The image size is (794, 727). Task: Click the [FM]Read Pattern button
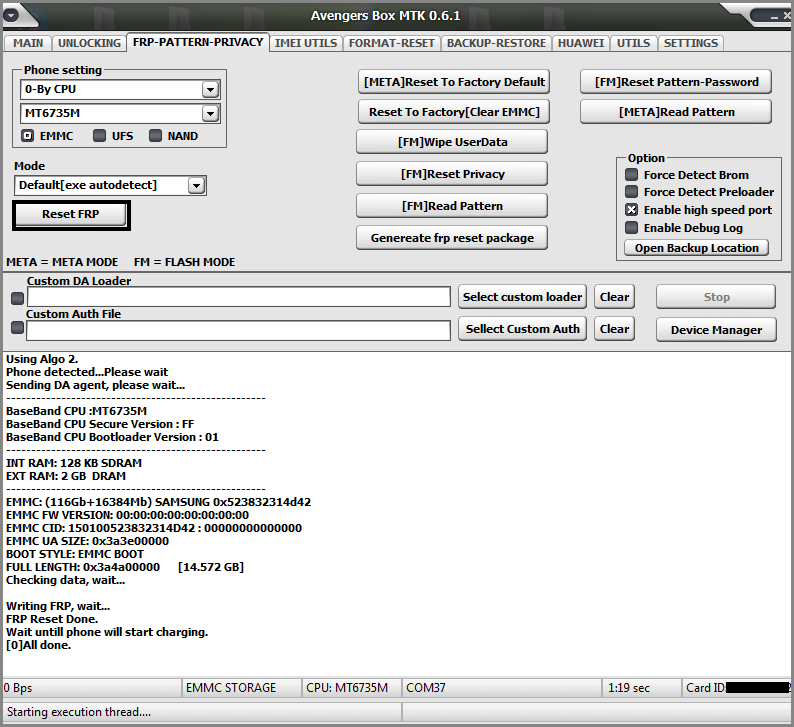click(452, 206)
